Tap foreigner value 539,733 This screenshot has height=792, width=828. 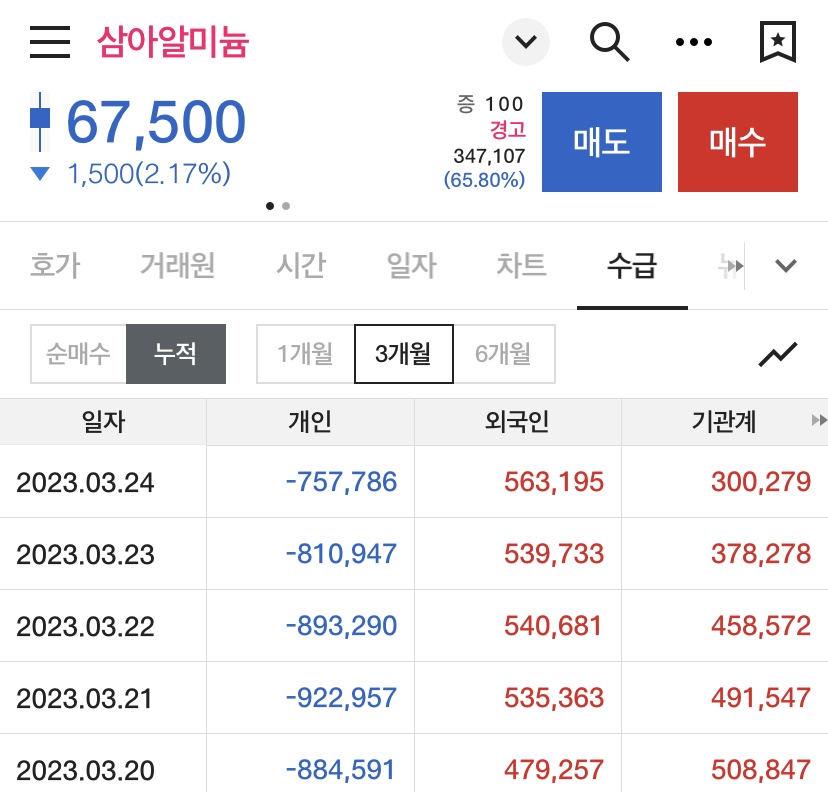click(554, 553)
